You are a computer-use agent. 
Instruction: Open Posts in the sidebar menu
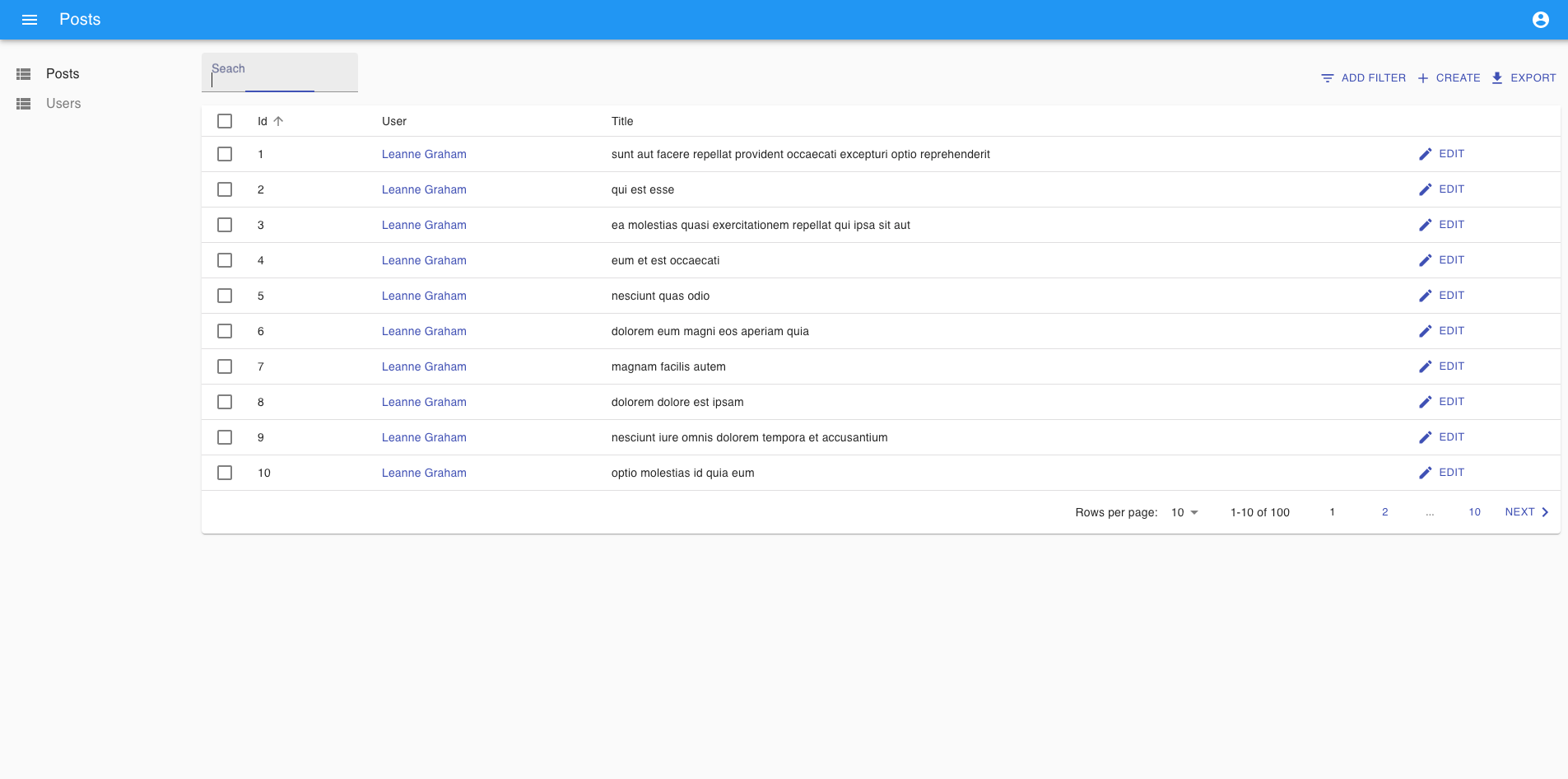[63, 74]
